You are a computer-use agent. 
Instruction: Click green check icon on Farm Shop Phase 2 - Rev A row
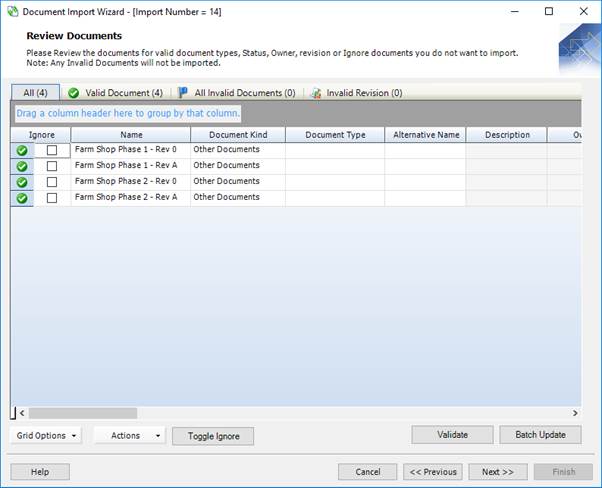[21, 198]
